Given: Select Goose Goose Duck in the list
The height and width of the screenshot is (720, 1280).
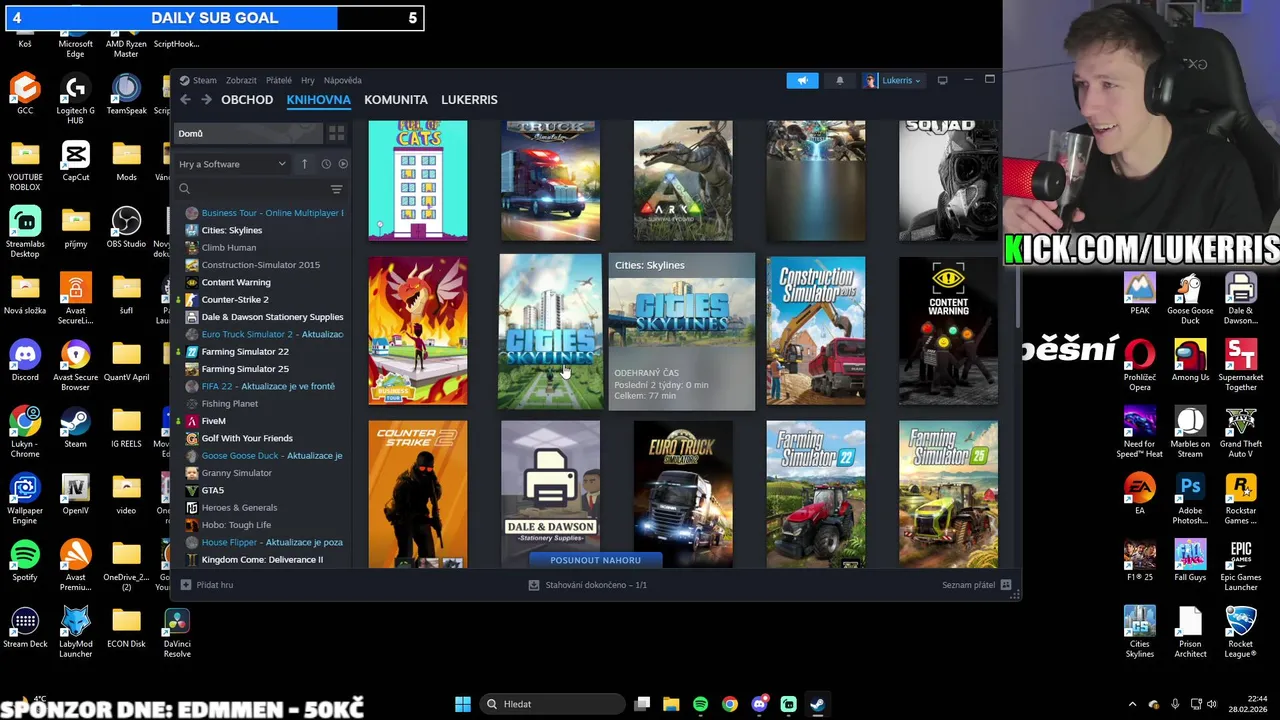Looking at the screenshot, I should click(x=264, y=455).
